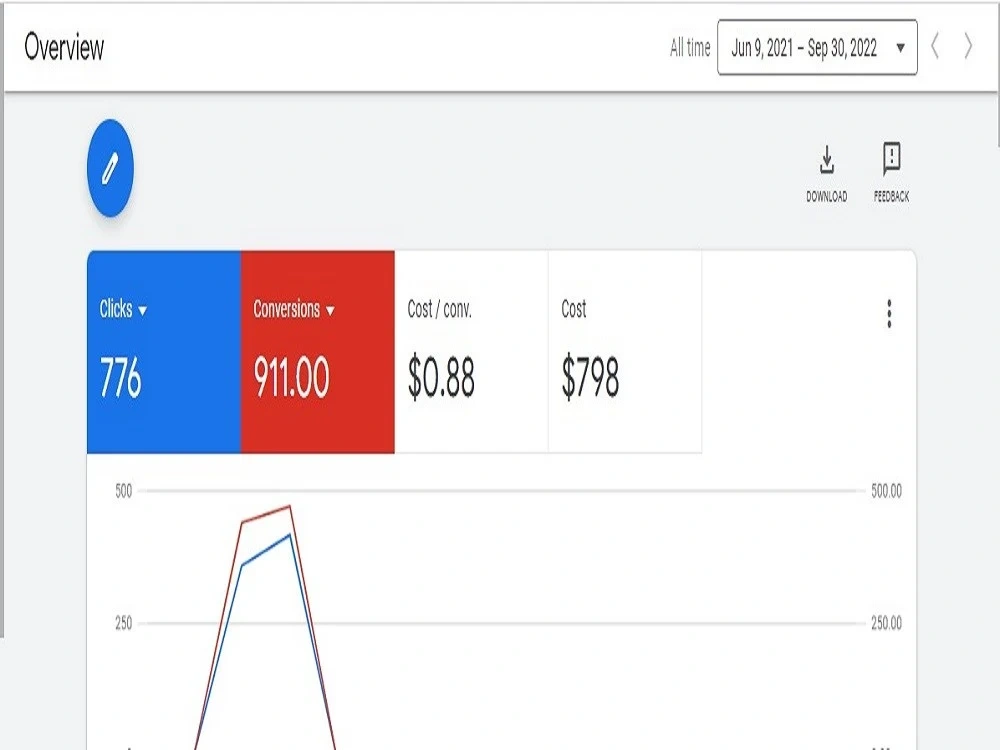Select the blue Clicks 776 card

click(x=164, y=352)
